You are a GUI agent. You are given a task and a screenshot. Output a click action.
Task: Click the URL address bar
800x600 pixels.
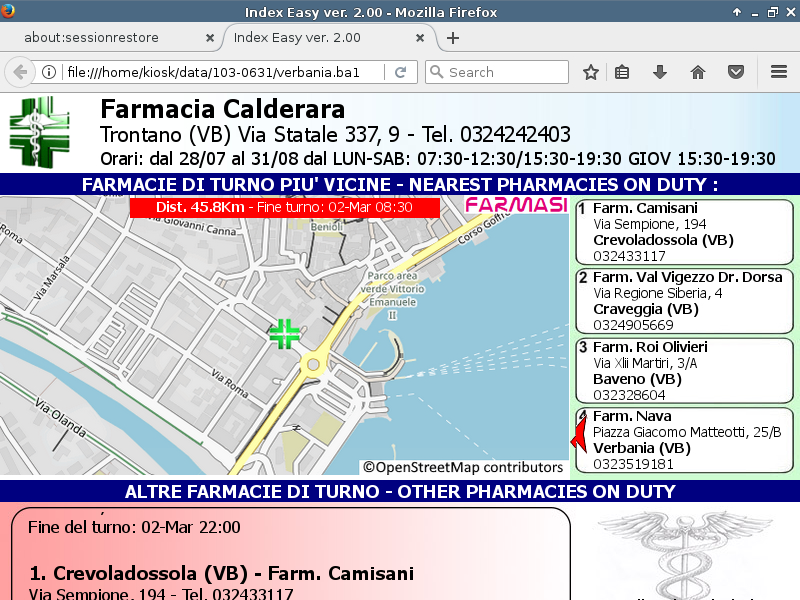tap(220, 72)
